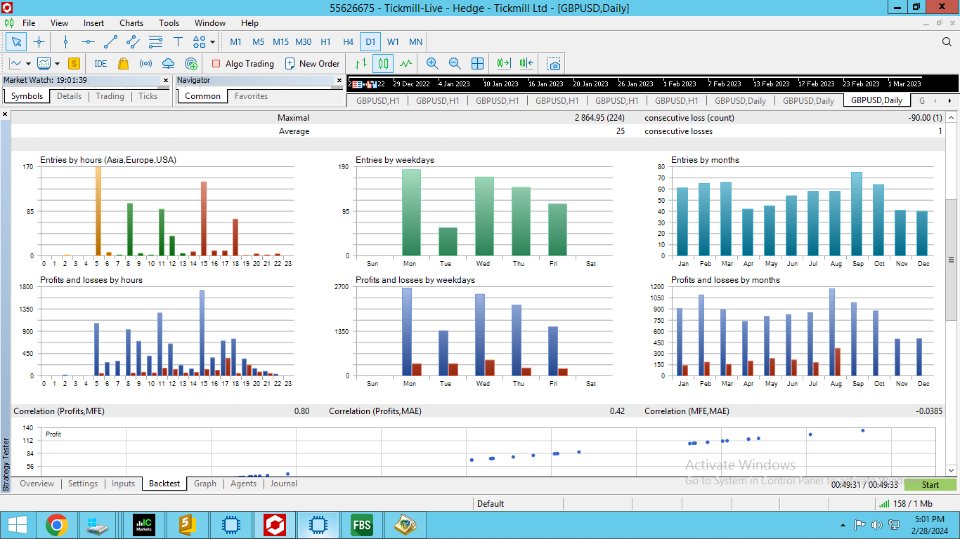Viewport: 960px width, 539px height.
Task: Click the gold dollar trading icon
Action: point(73,64)
